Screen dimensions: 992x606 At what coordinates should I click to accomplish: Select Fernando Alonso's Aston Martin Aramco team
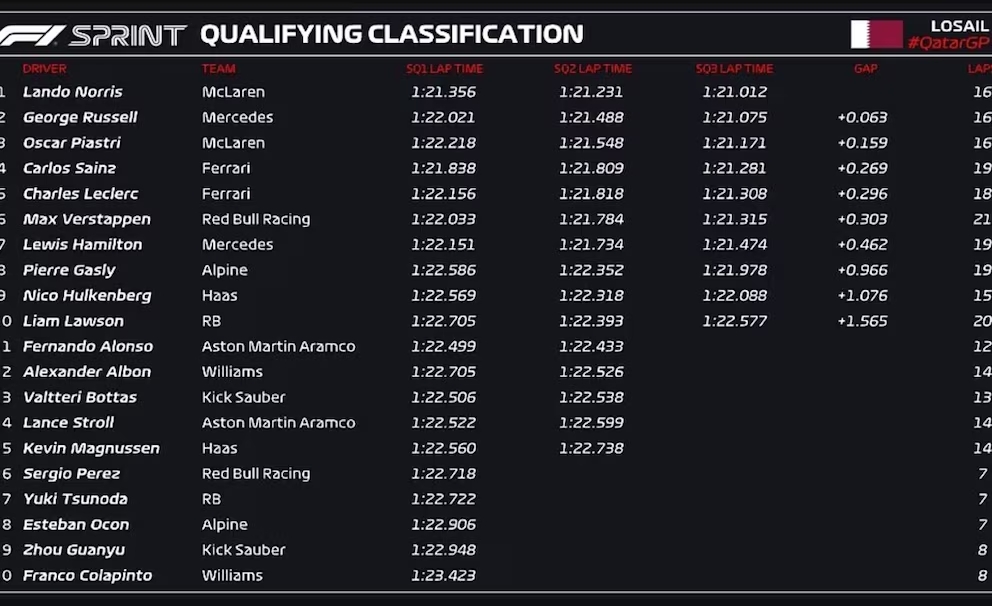pyautogui.click(x=278, y=347)
